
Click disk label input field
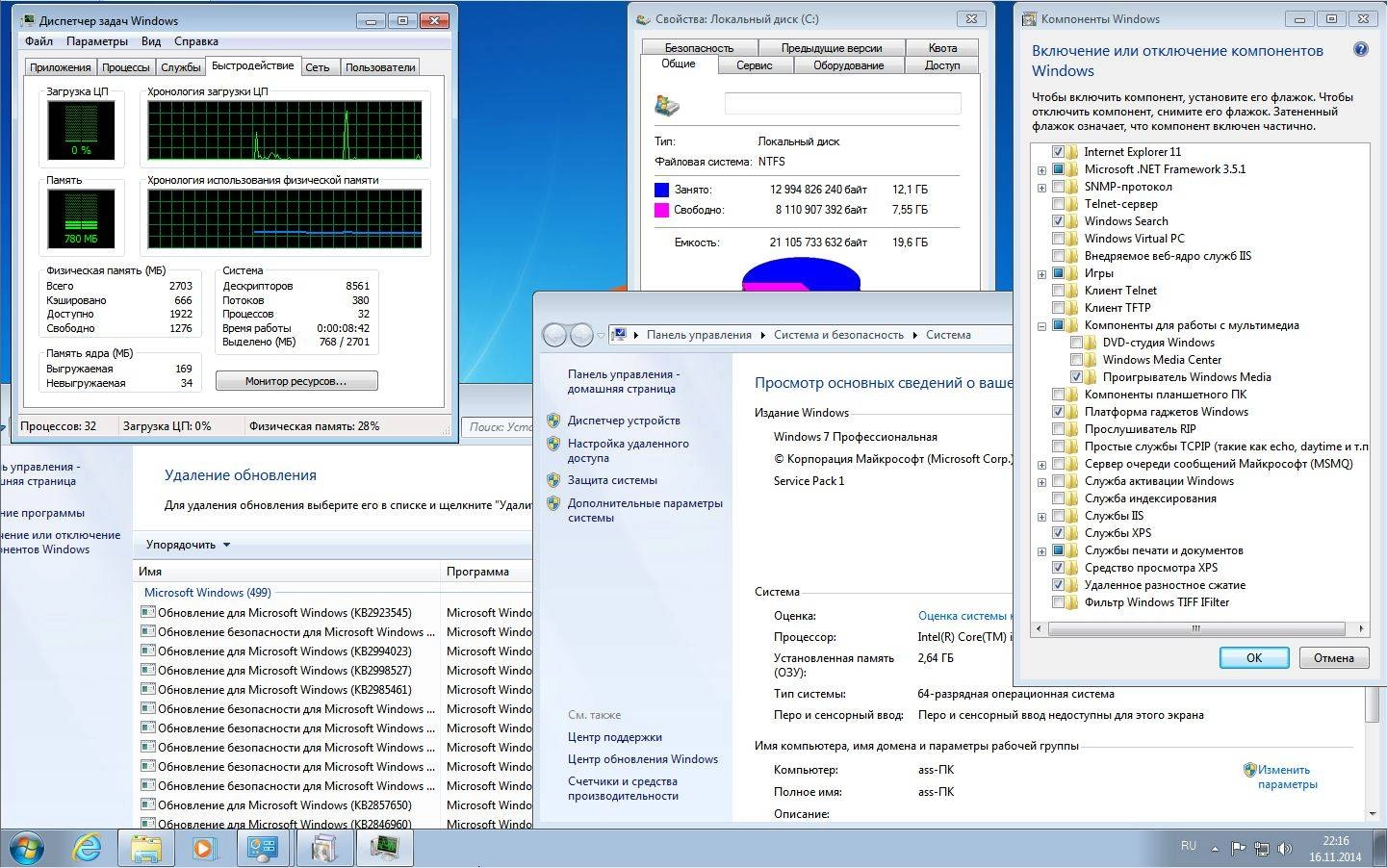pos(842,104)
